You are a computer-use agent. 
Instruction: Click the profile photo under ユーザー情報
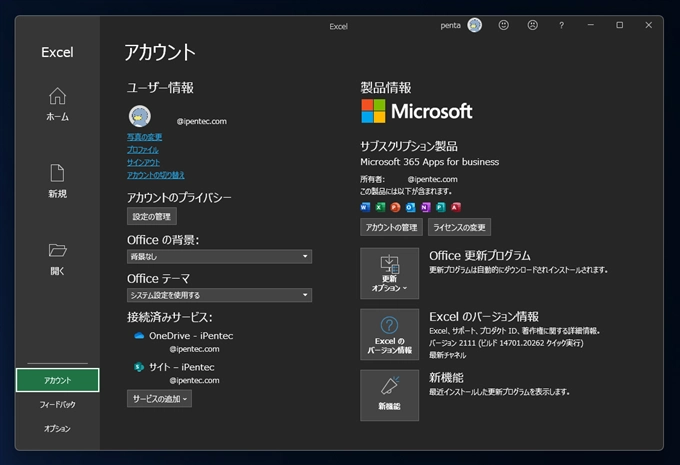pyautogui.click(x=140, y=116)
